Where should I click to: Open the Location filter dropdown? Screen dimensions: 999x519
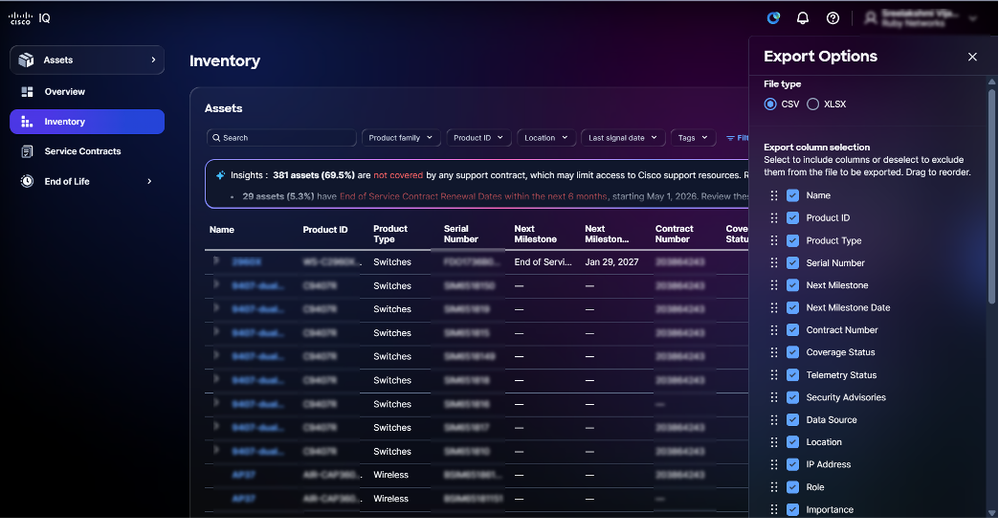546,138
